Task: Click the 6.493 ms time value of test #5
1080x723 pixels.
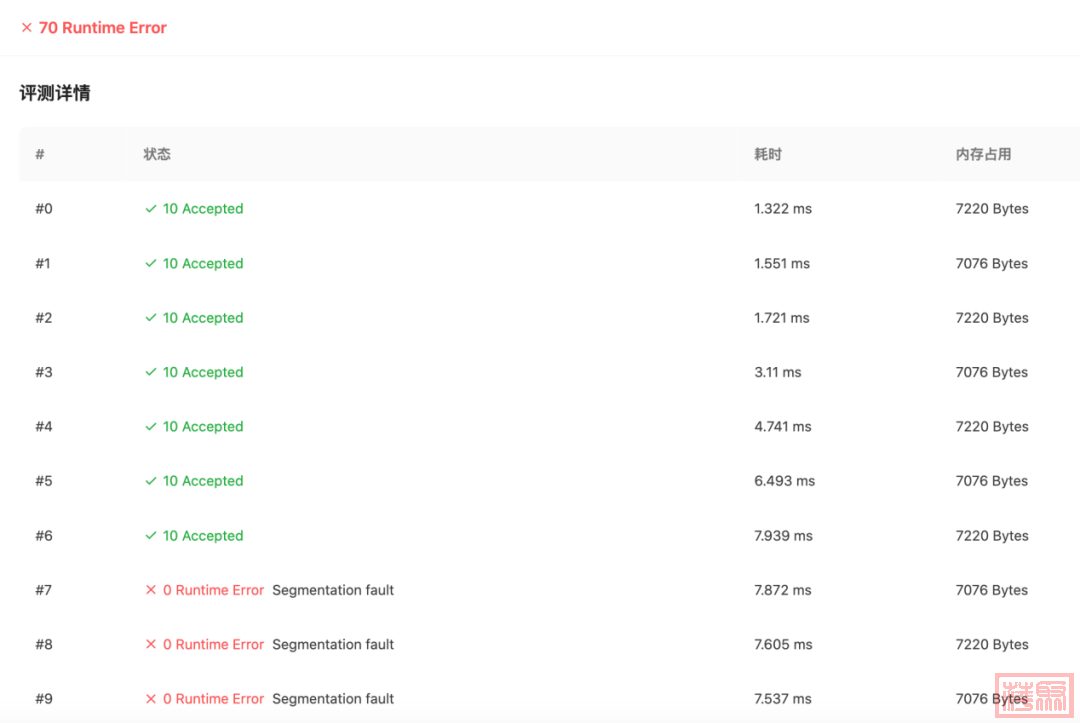Action: [784, 481]
